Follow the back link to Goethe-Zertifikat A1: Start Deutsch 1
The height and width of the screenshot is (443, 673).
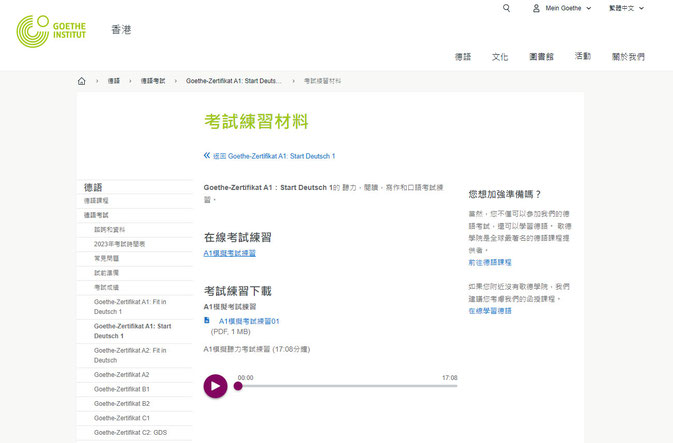point(274,156)
